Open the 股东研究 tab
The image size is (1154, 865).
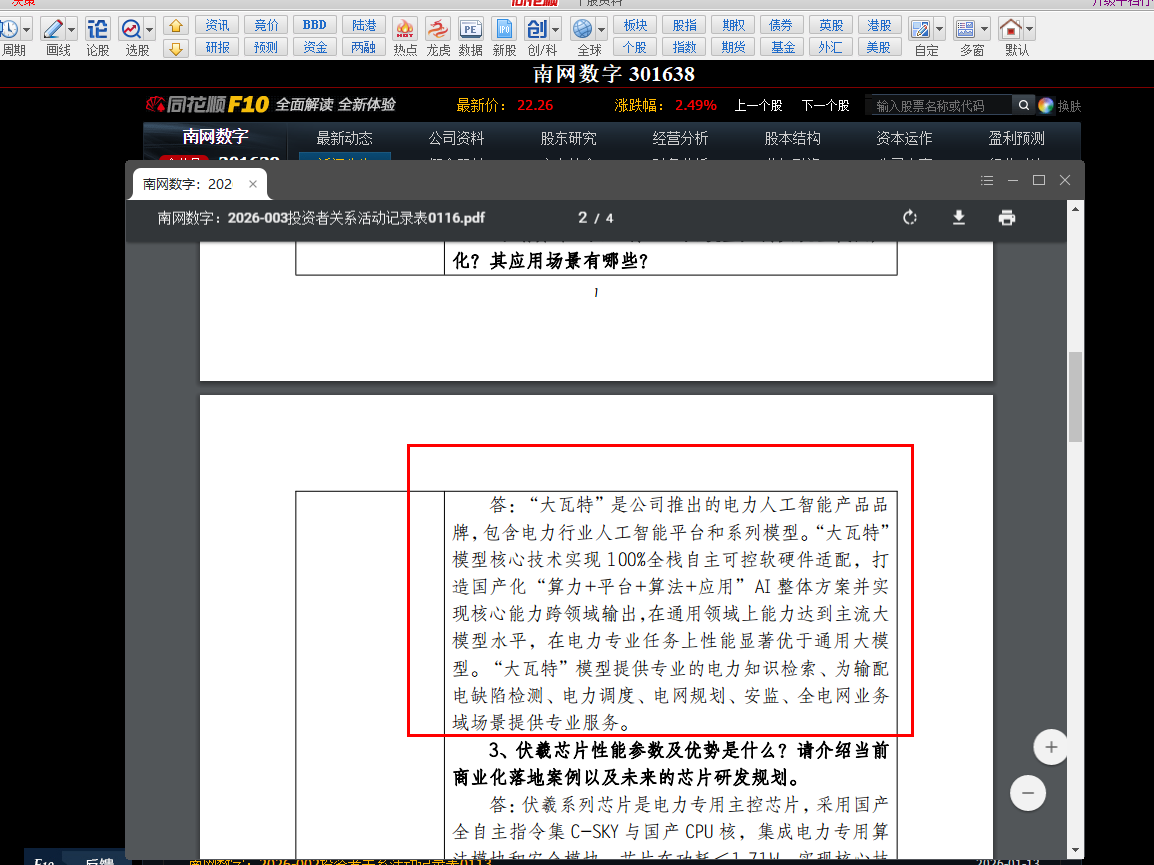[x=568, y=138]
